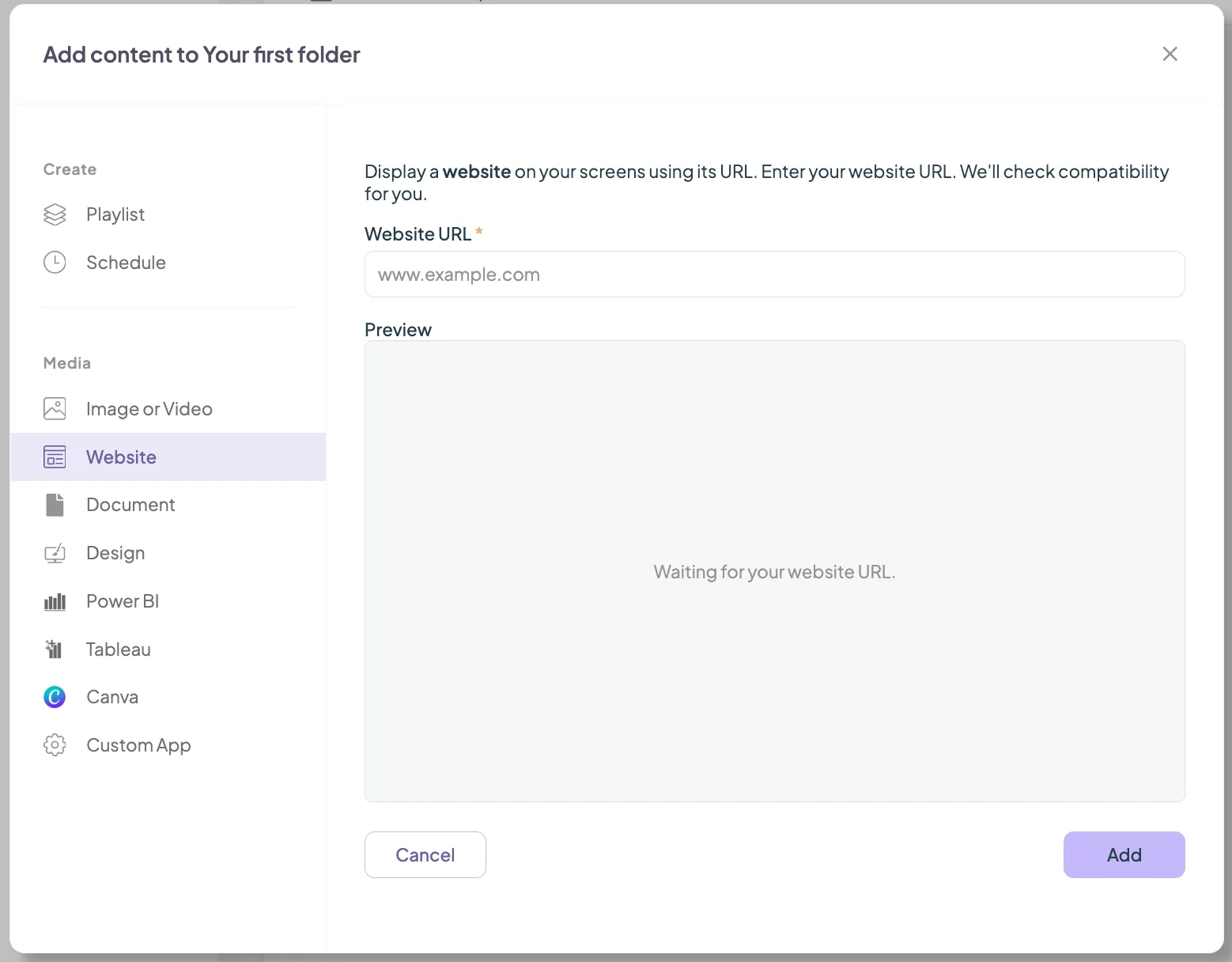Click the Tableau logo icon

(x=54, y=650)
